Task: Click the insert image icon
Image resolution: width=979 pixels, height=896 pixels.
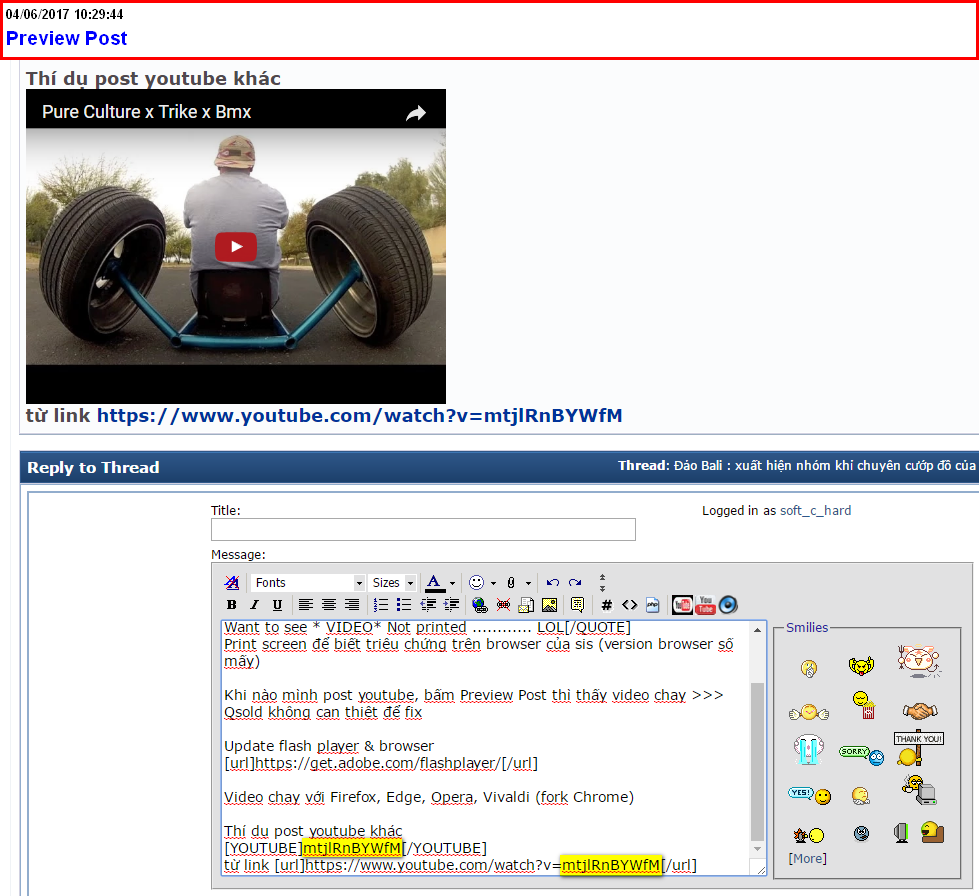Action: click(549, 605)
